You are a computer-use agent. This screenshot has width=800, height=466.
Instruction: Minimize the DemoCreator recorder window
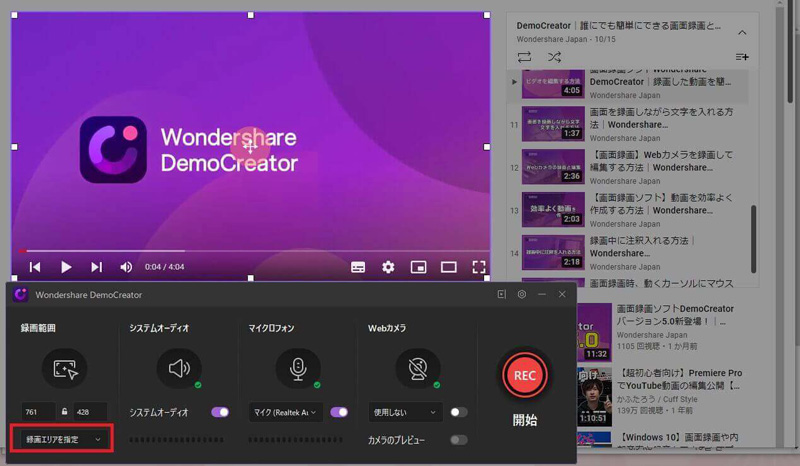[542, 294]
